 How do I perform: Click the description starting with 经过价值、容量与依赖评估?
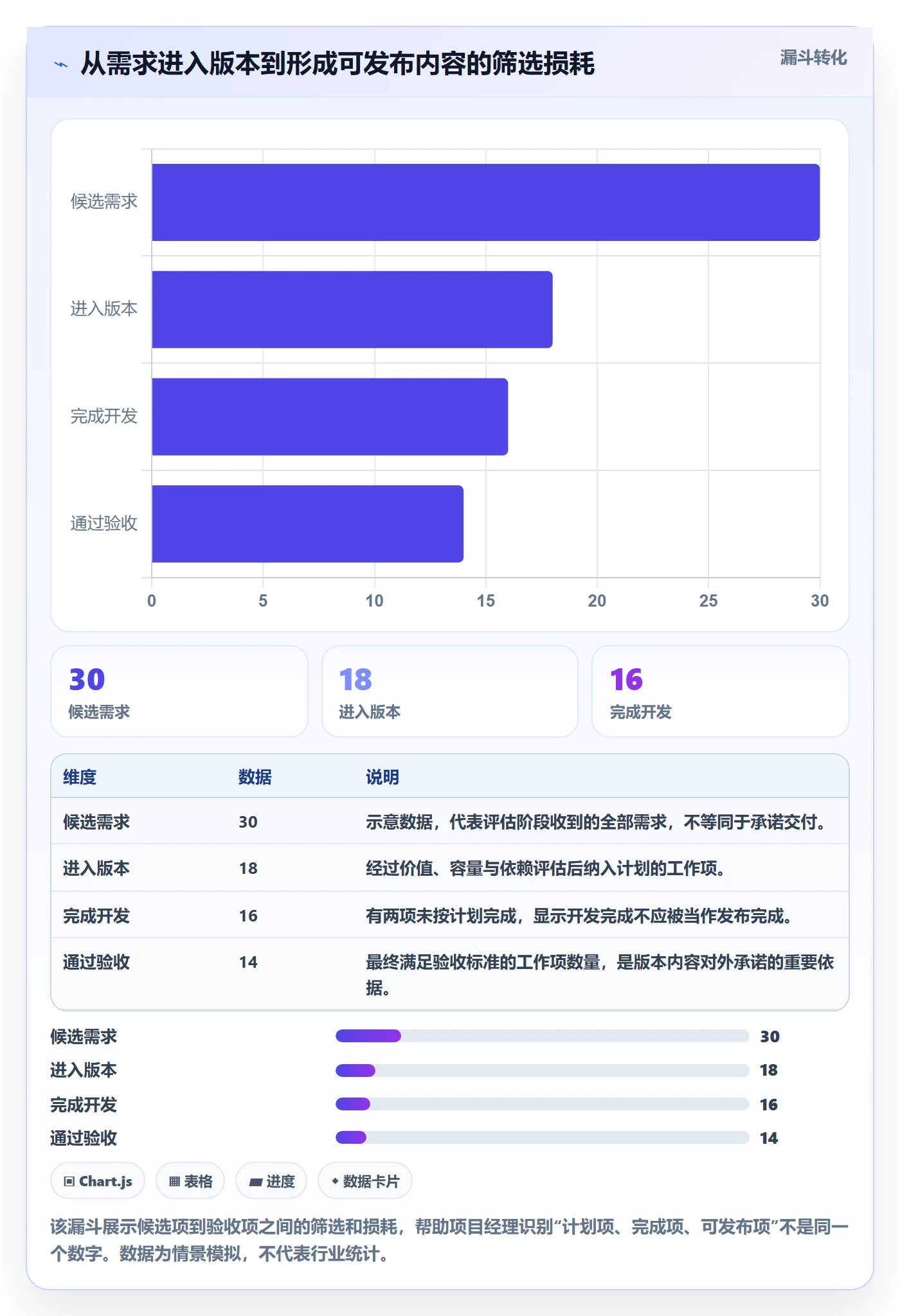546,868
